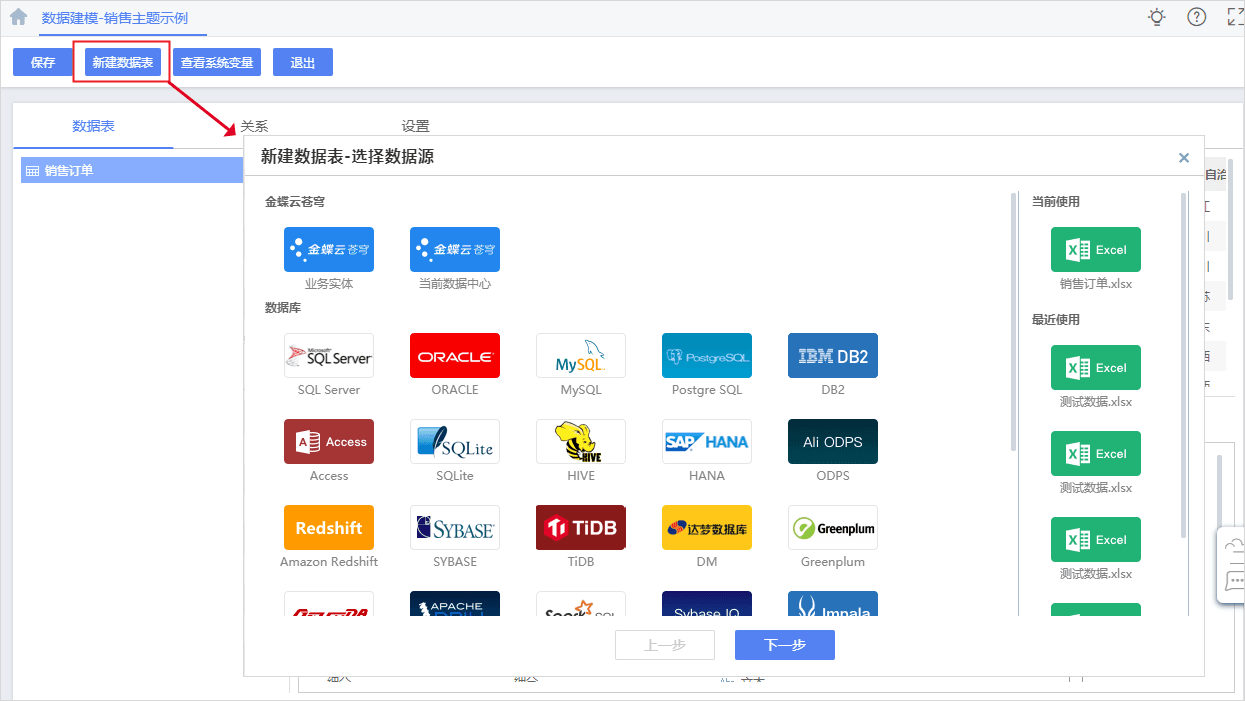This screenshot has height=701, width=1245.
Task: Select the ORACLE database icon
Action: [454, 355]
